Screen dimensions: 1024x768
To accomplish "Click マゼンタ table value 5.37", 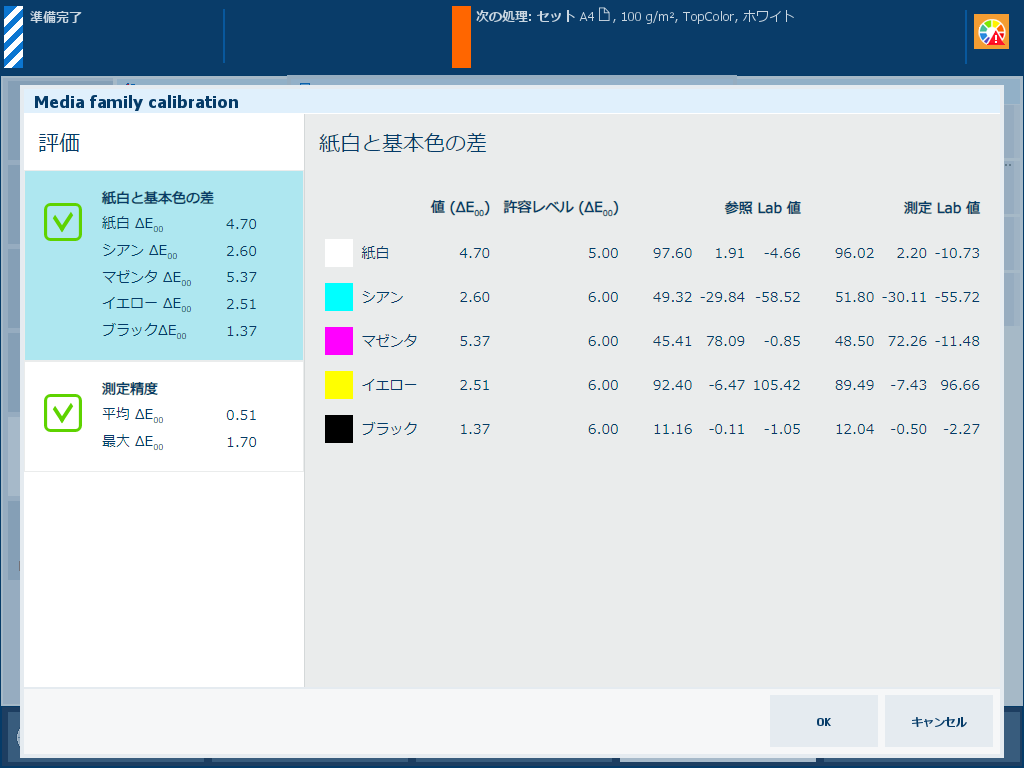I will 475,341.
